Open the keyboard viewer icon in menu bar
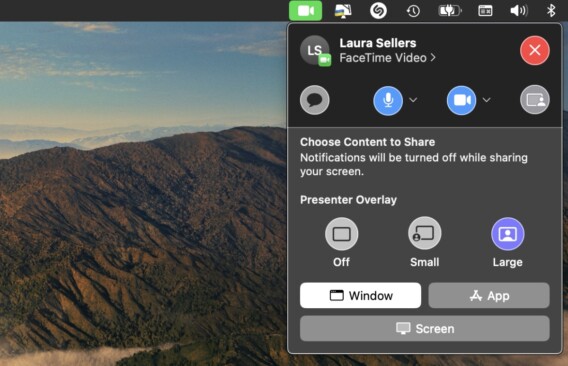Viewport: 568px width, 366px height. pos(485,11)
